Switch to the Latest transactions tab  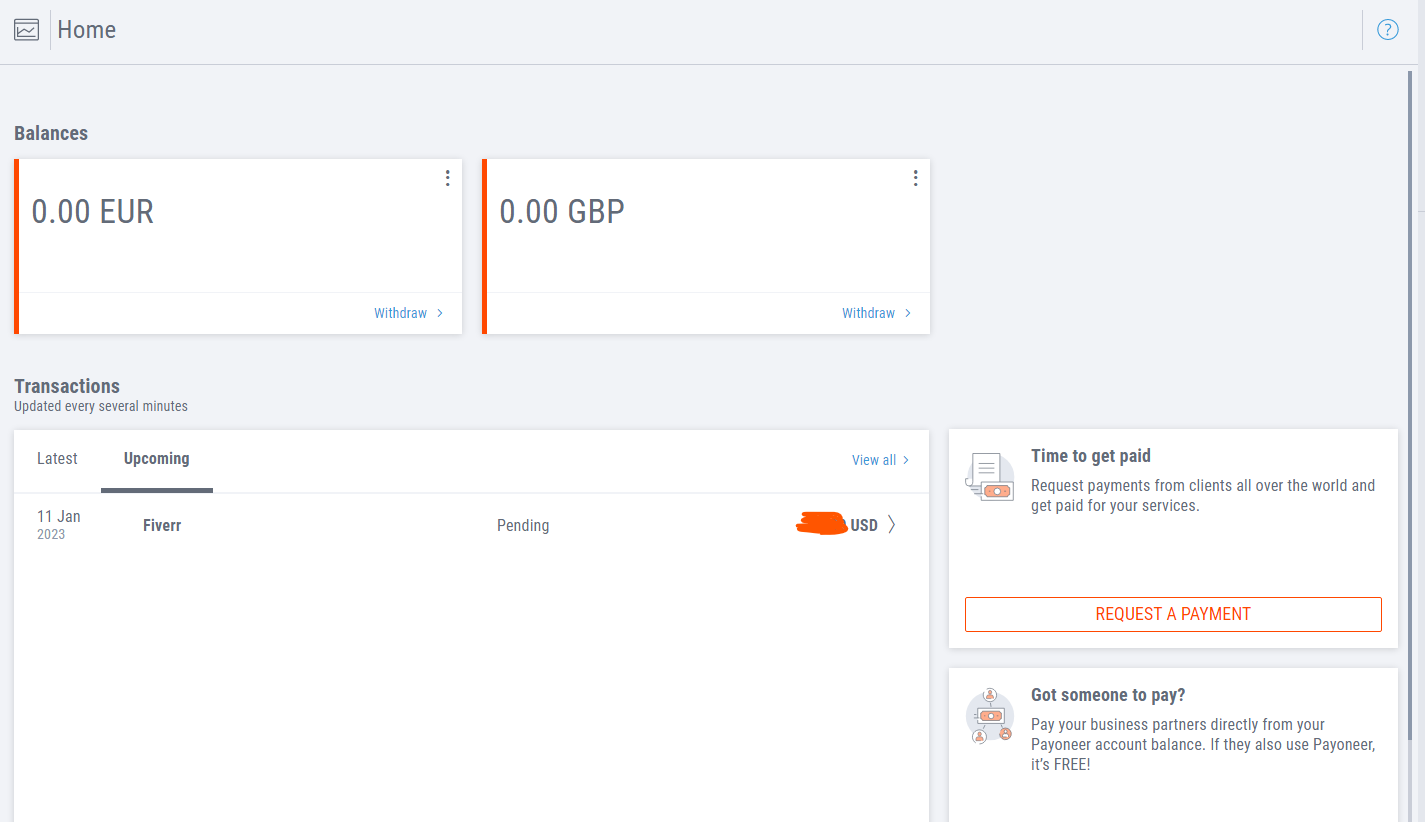point(57,459)
